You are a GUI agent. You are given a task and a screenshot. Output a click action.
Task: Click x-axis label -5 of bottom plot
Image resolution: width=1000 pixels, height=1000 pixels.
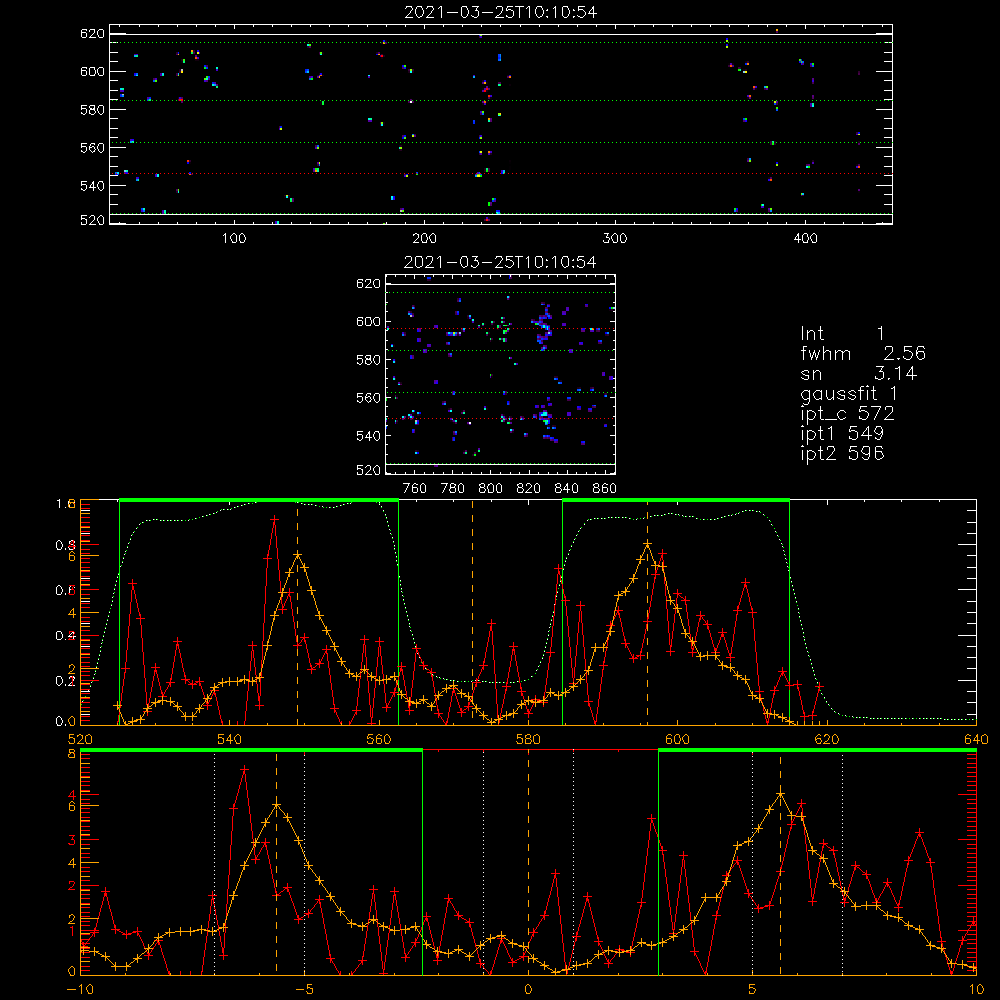pyautogui.click(x=305, y=990)
